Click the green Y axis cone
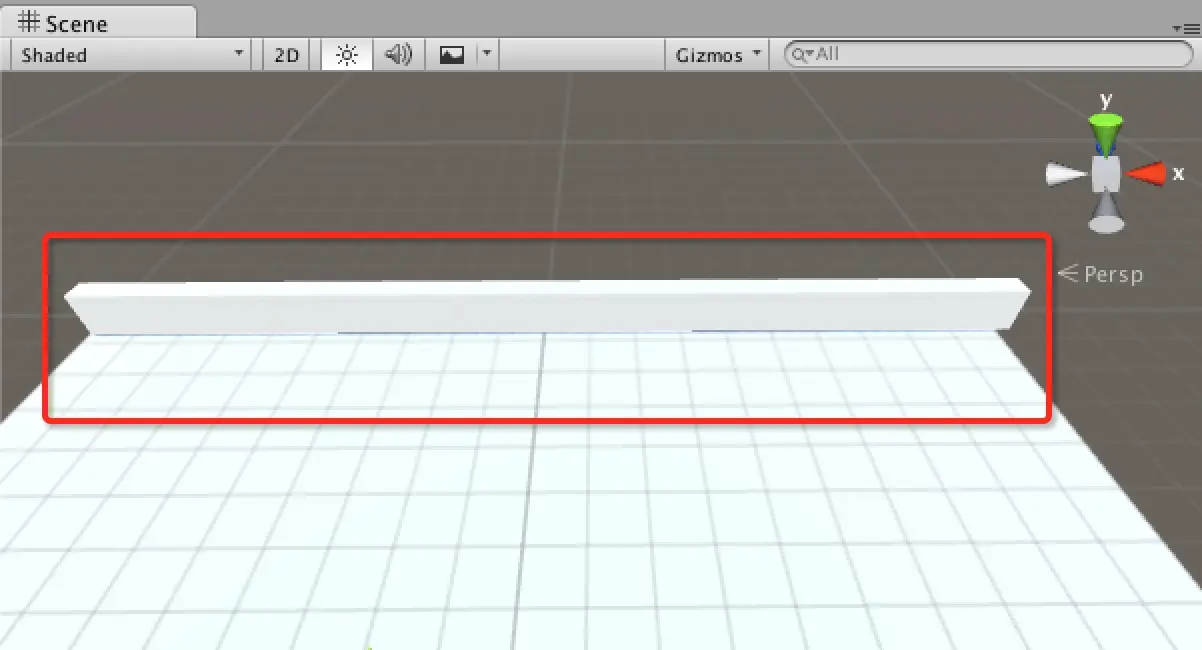 [1105, 132]
